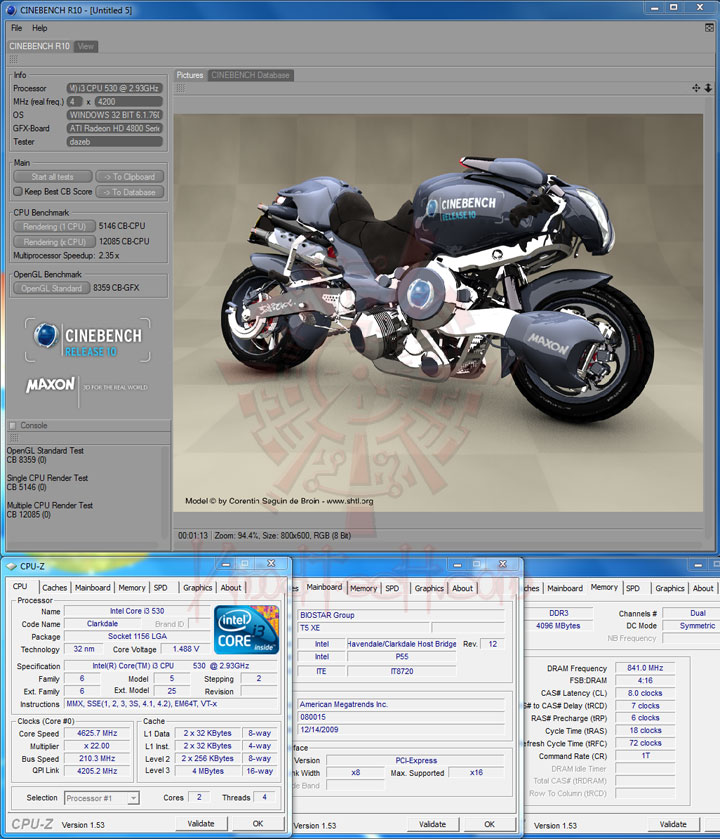Viewport: 720px width, 839px height.
Task: Switch to the CINEBENCH Database tab
Action: (250, 75)
